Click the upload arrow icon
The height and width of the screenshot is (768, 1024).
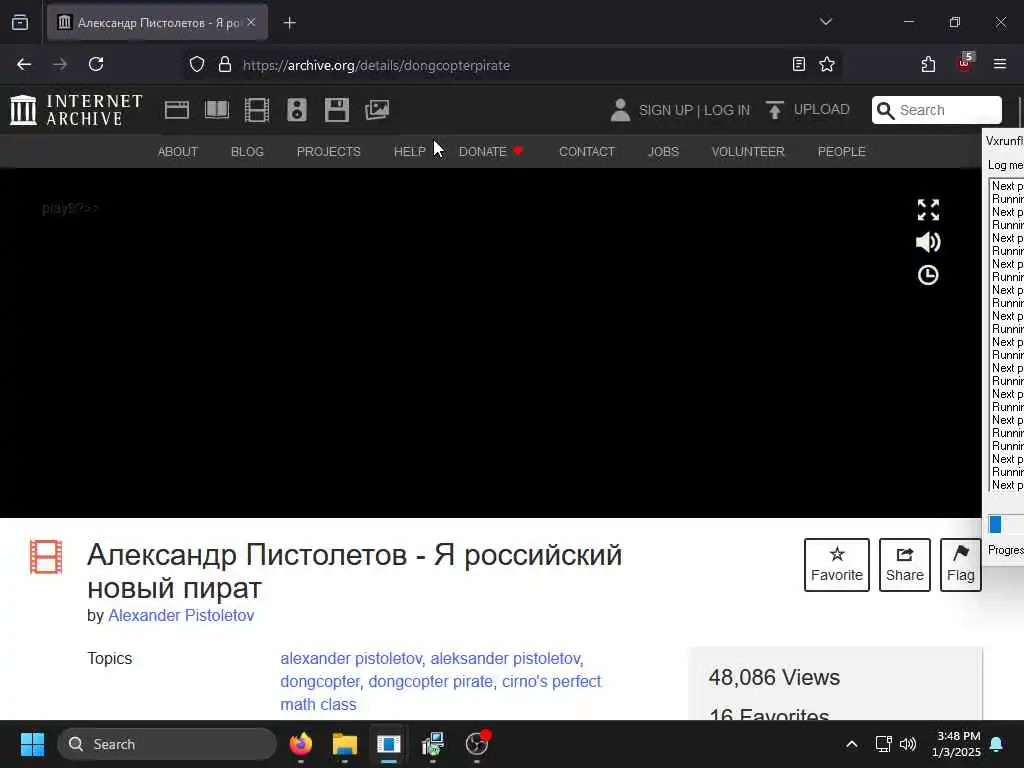click(775, 110)
